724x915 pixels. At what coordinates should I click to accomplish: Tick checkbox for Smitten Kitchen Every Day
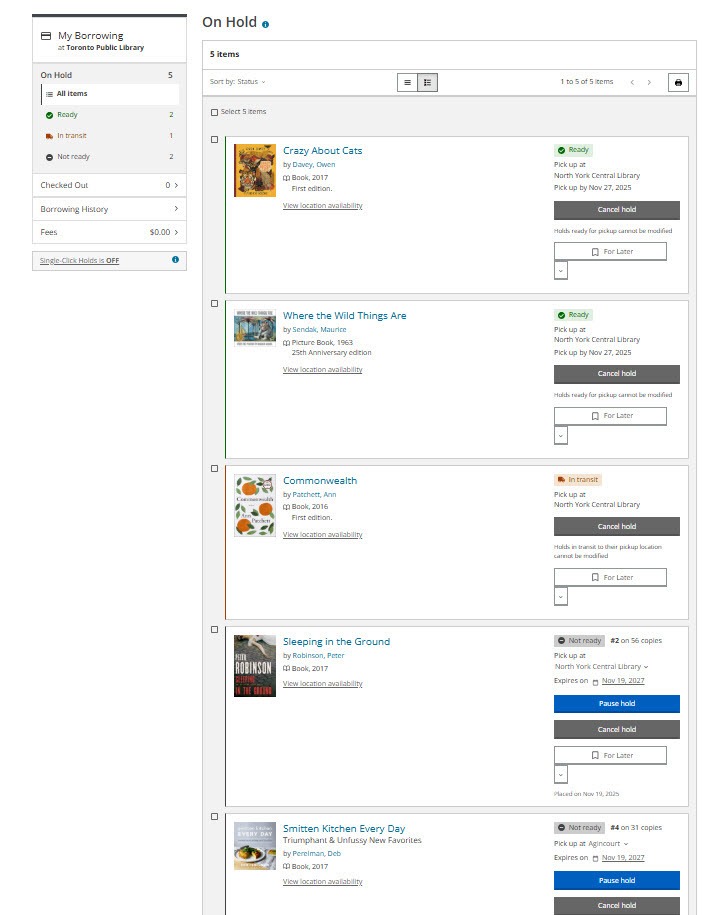point(214,817)
